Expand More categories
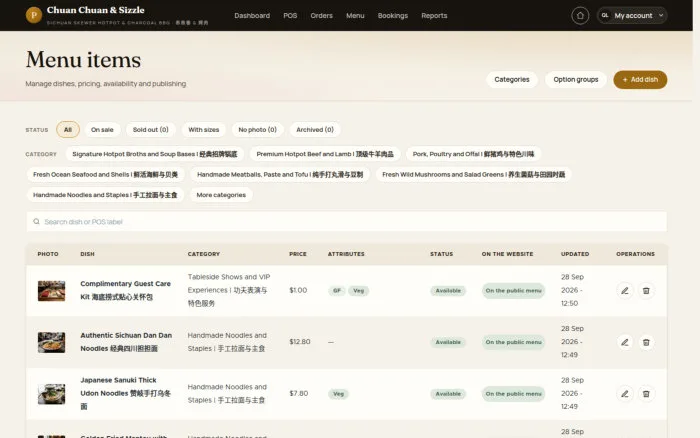The height and width of the screenshot is (438, 700). point(221,195)
